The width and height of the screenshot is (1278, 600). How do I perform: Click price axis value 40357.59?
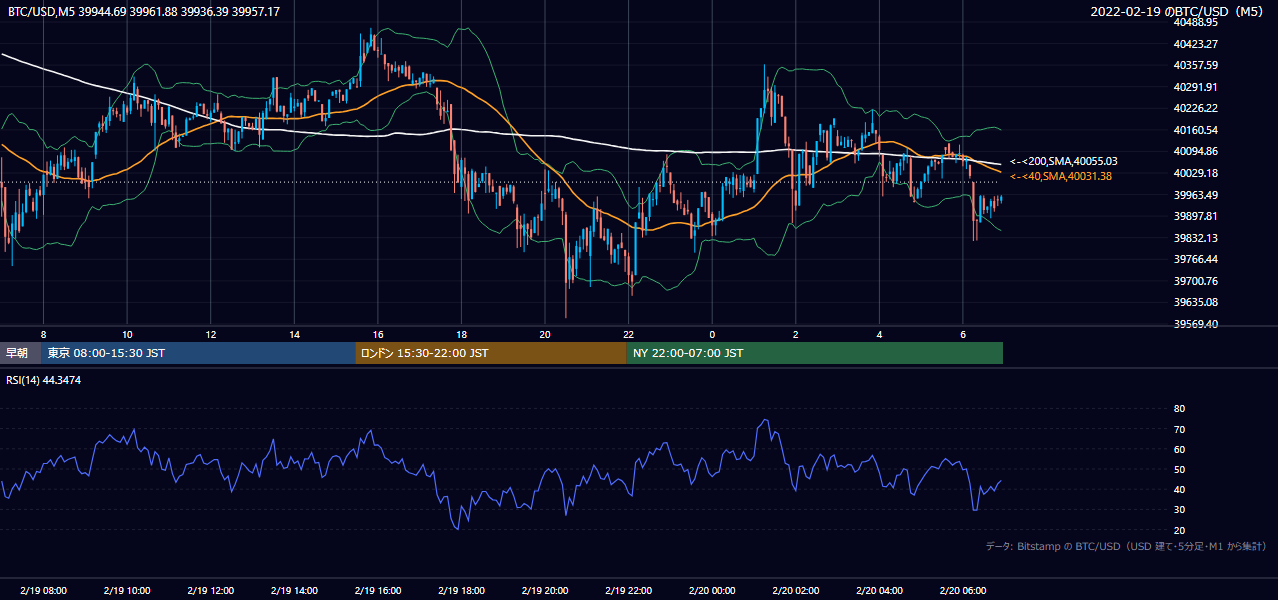pos(1196,65)
